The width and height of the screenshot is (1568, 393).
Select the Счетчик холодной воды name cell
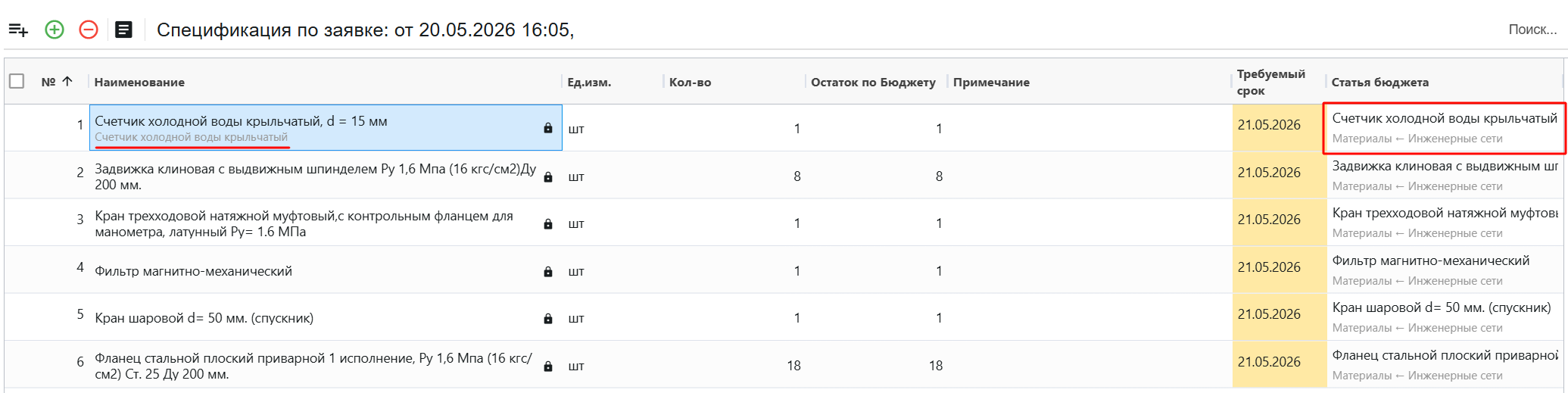point(326,128)
